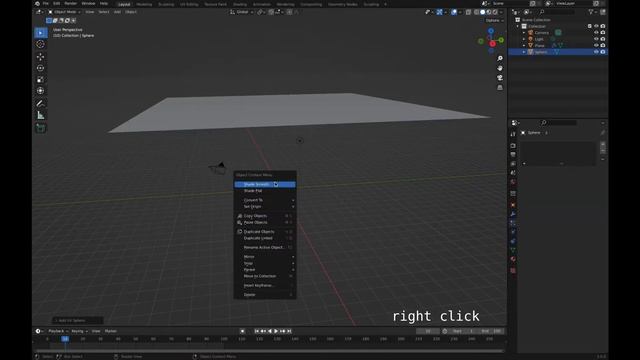Click the properties panel search field
640x360 pixels.
pos(558,122)
